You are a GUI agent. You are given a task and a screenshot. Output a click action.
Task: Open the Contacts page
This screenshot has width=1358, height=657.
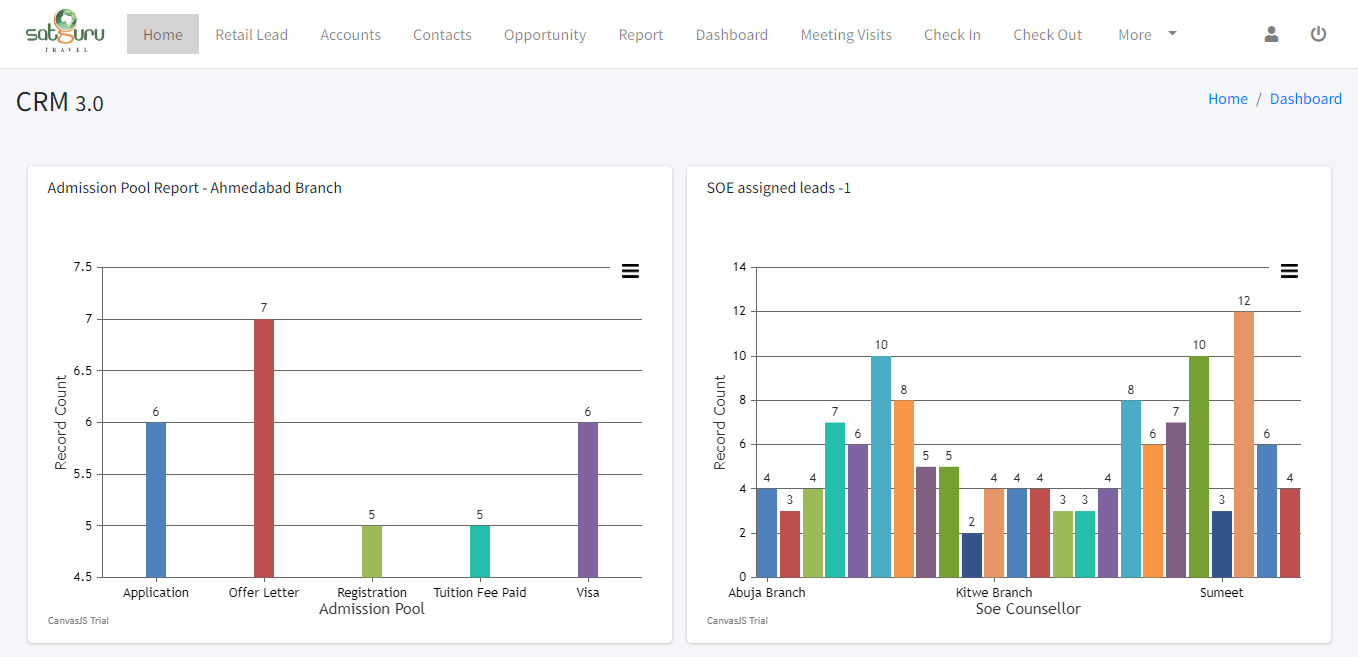[442, 34]
